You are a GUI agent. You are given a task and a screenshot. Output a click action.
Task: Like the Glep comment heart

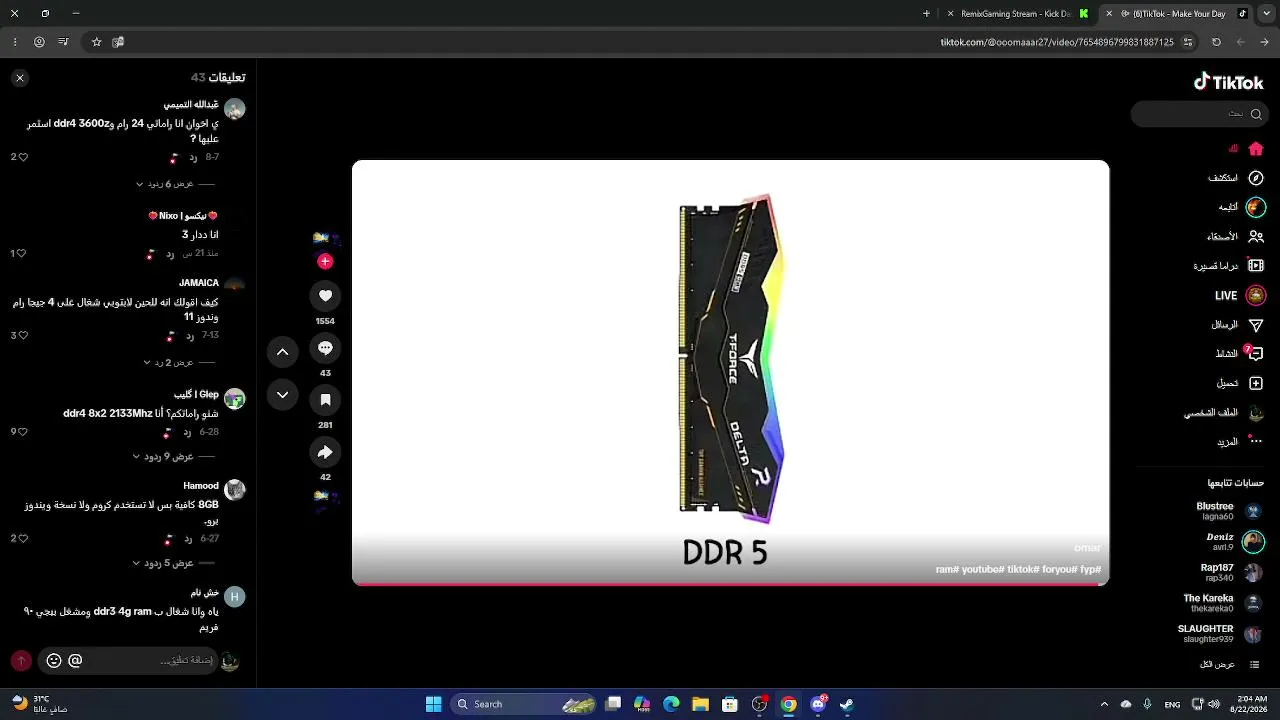(23, 432)
